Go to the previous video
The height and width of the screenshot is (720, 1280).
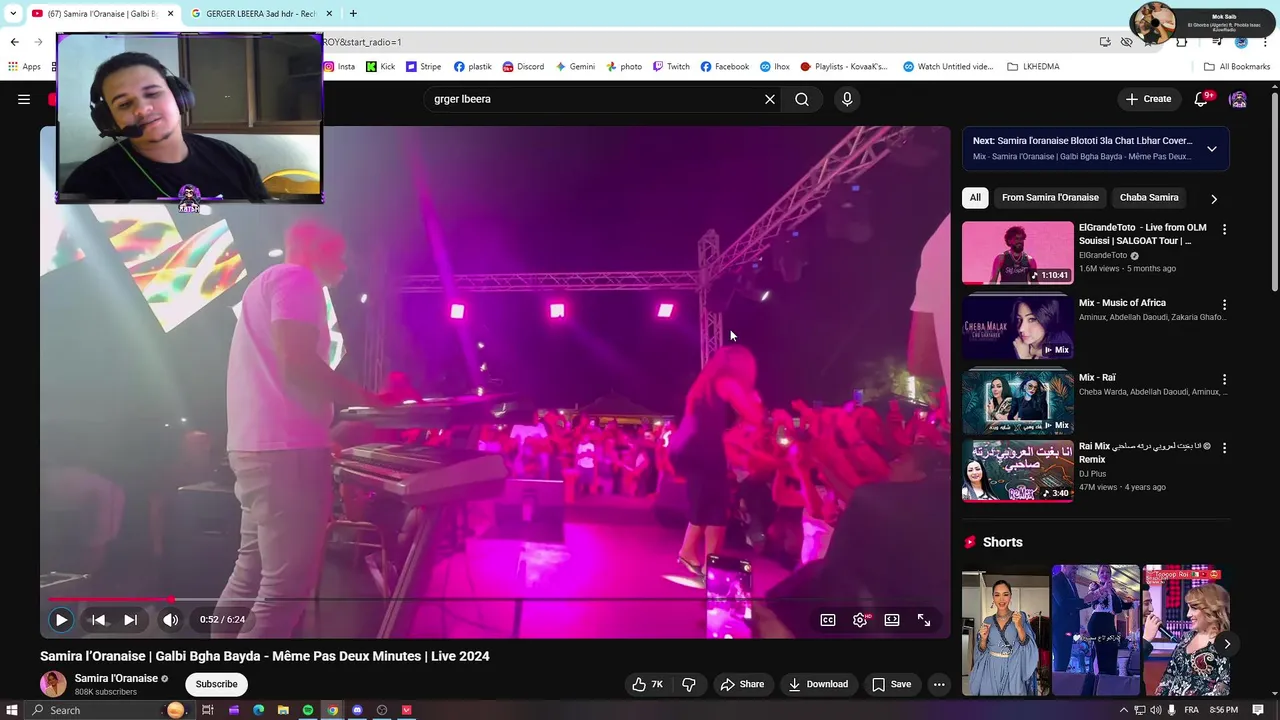coord(98,620)
